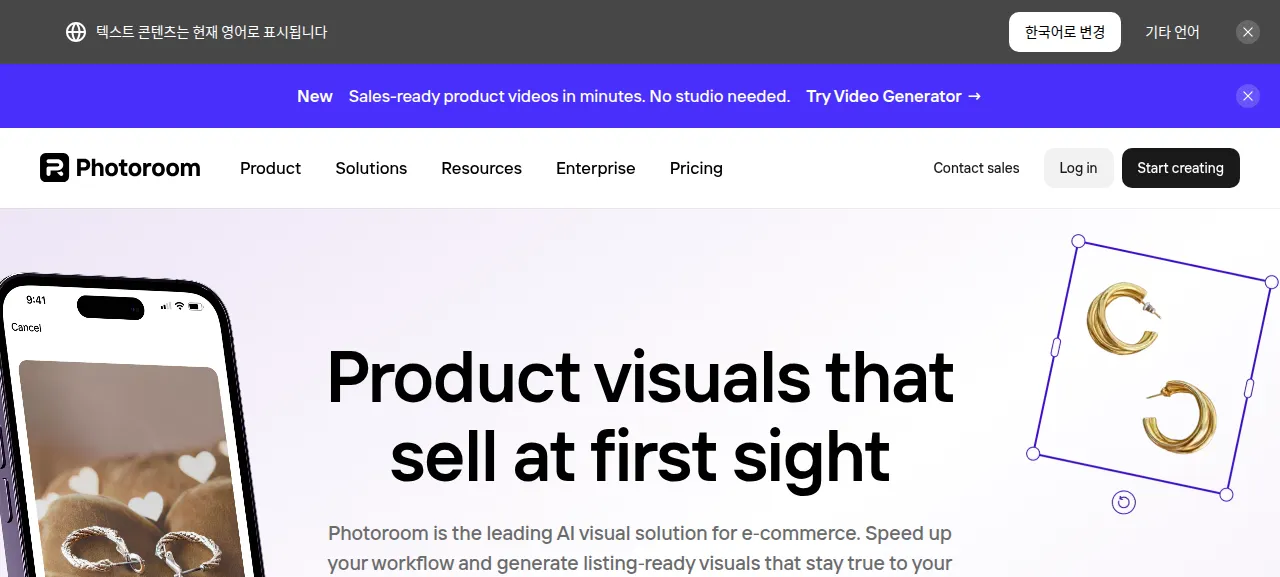This screenshot has height=577, width=1280.
Task: Click the Contact sales link
Action: (976, 168)
